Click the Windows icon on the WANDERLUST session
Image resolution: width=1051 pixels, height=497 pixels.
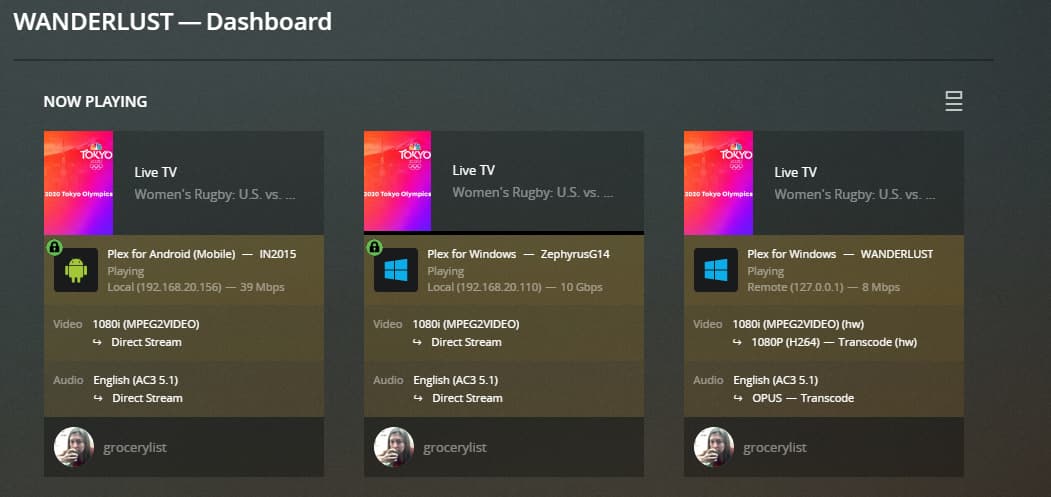716,270
